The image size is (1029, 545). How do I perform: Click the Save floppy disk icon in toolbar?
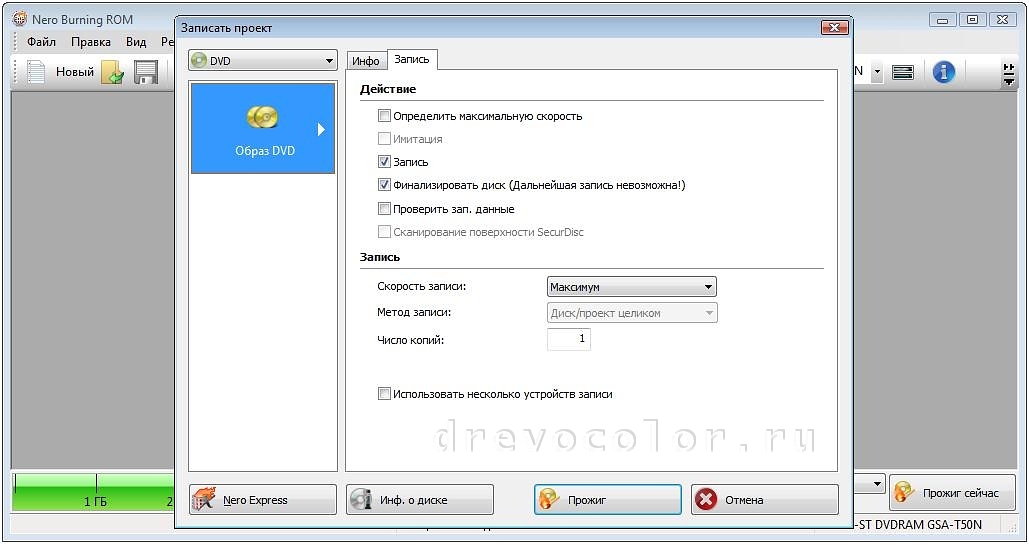pos(146,72)
